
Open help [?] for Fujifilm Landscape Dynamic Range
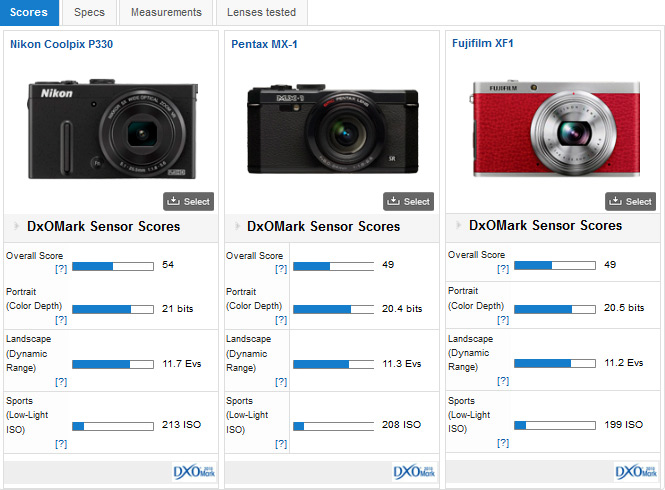(503, 381)
